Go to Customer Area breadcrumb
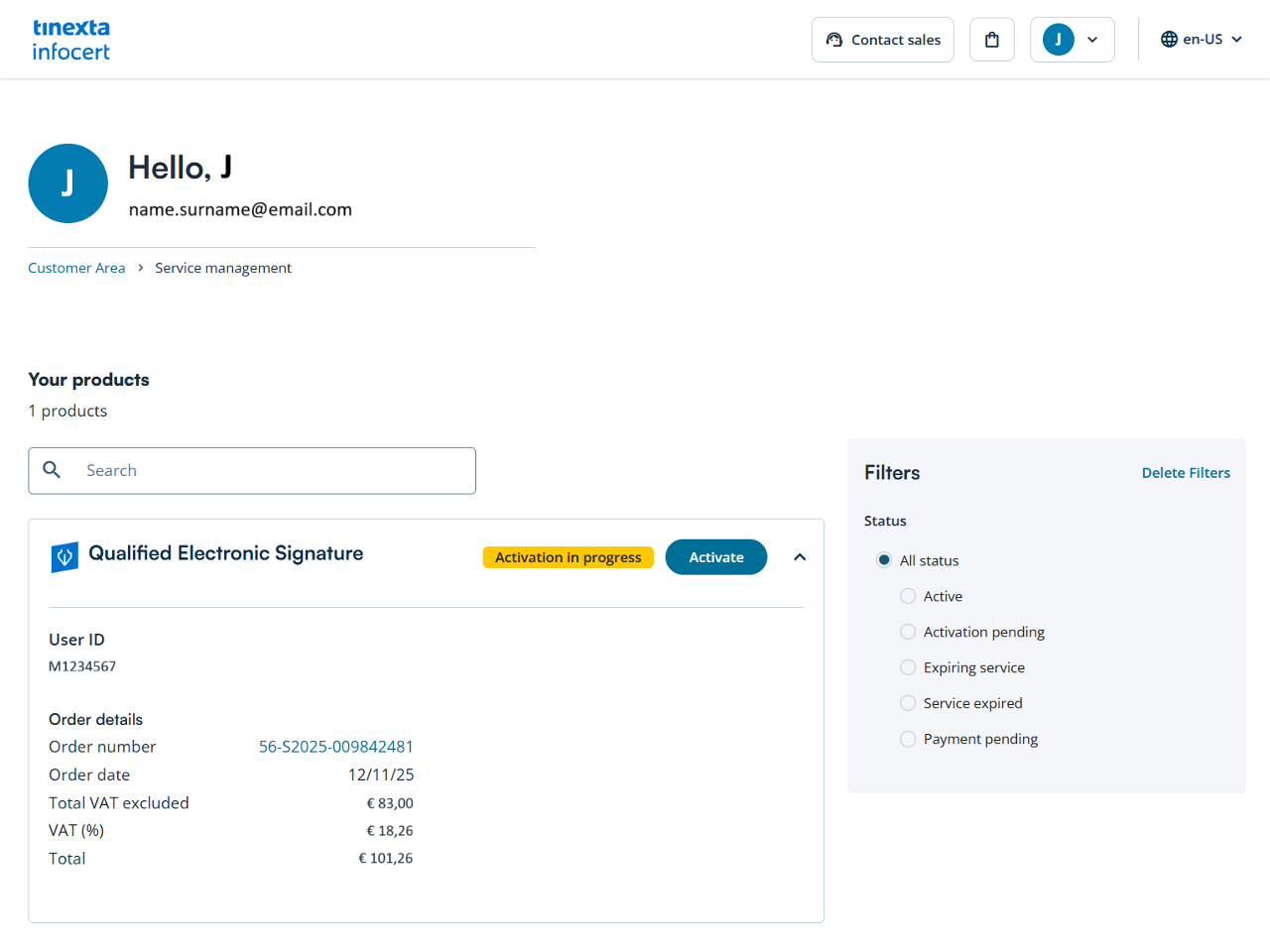The image size is (1270, 952). click(76, 268)
